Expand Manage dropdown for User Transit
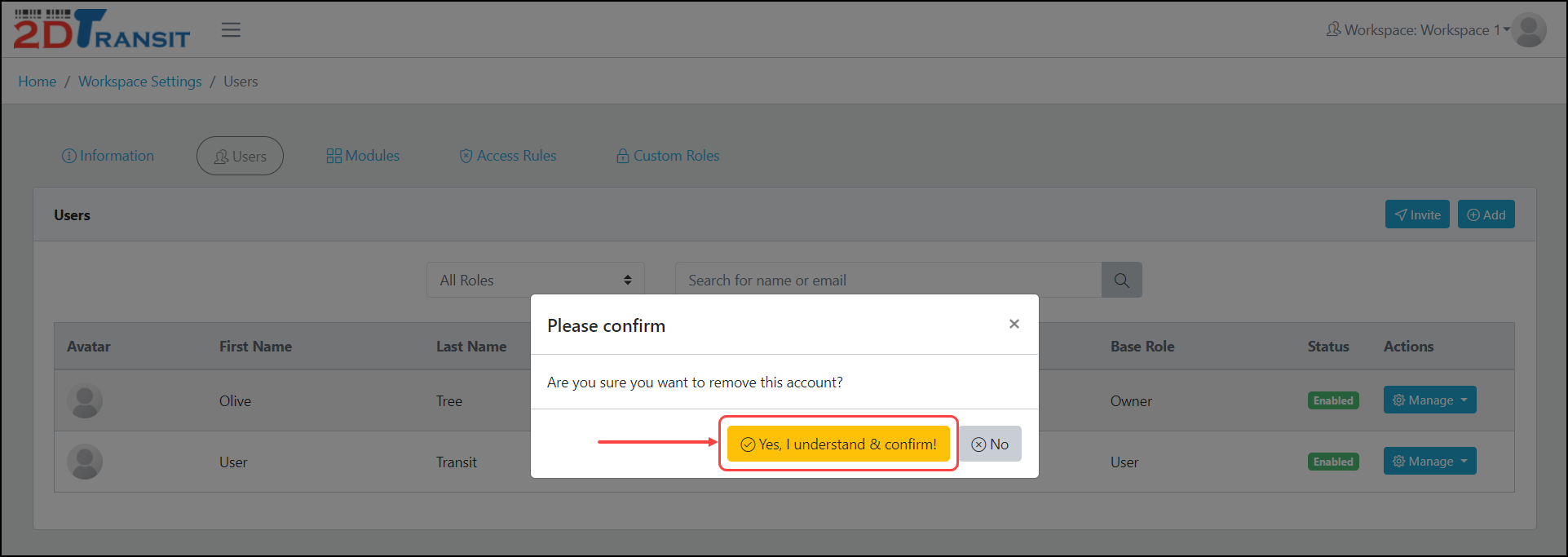1568x557 pixels. click(x=1429, y=462)
